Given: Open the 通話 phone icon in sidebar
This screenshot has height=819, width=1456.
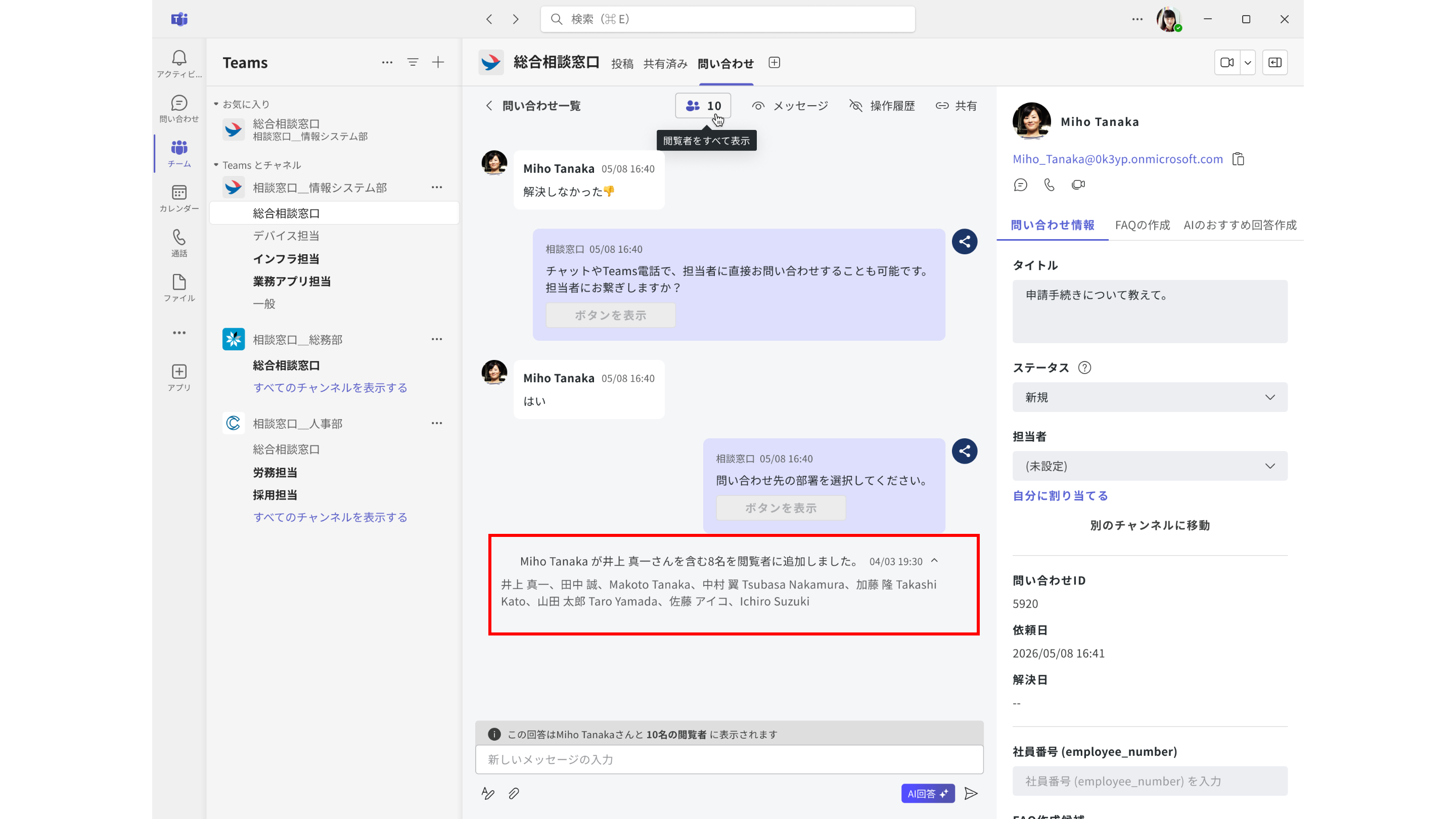Looking at the screenshot, I should tap(179, 243).
